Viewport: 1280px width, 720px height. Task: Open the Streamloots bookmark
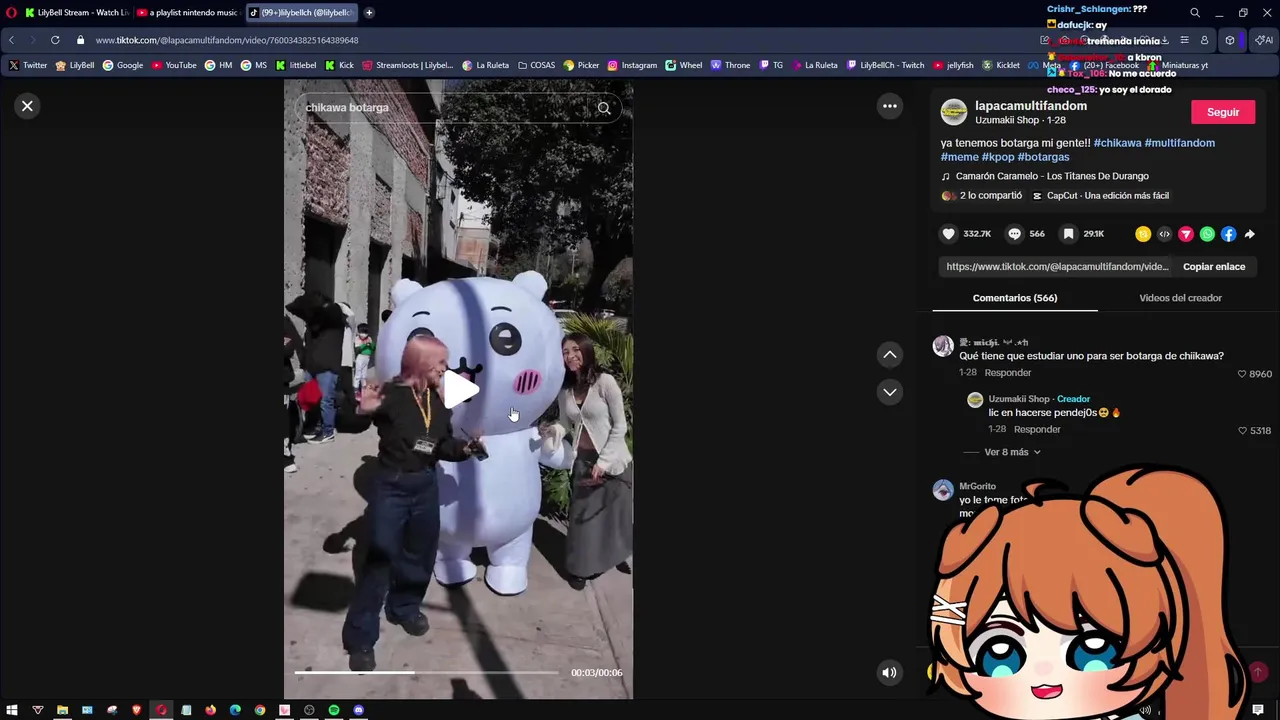[x=408, y=65]
